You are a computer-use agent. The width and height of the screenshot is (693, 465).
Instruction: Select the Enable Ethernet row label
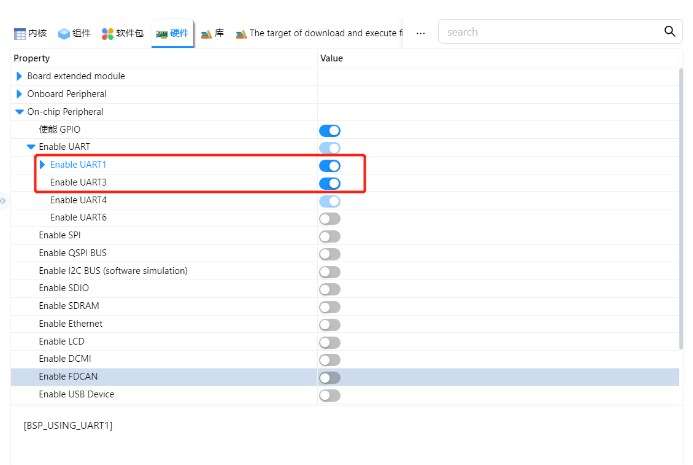70,324
